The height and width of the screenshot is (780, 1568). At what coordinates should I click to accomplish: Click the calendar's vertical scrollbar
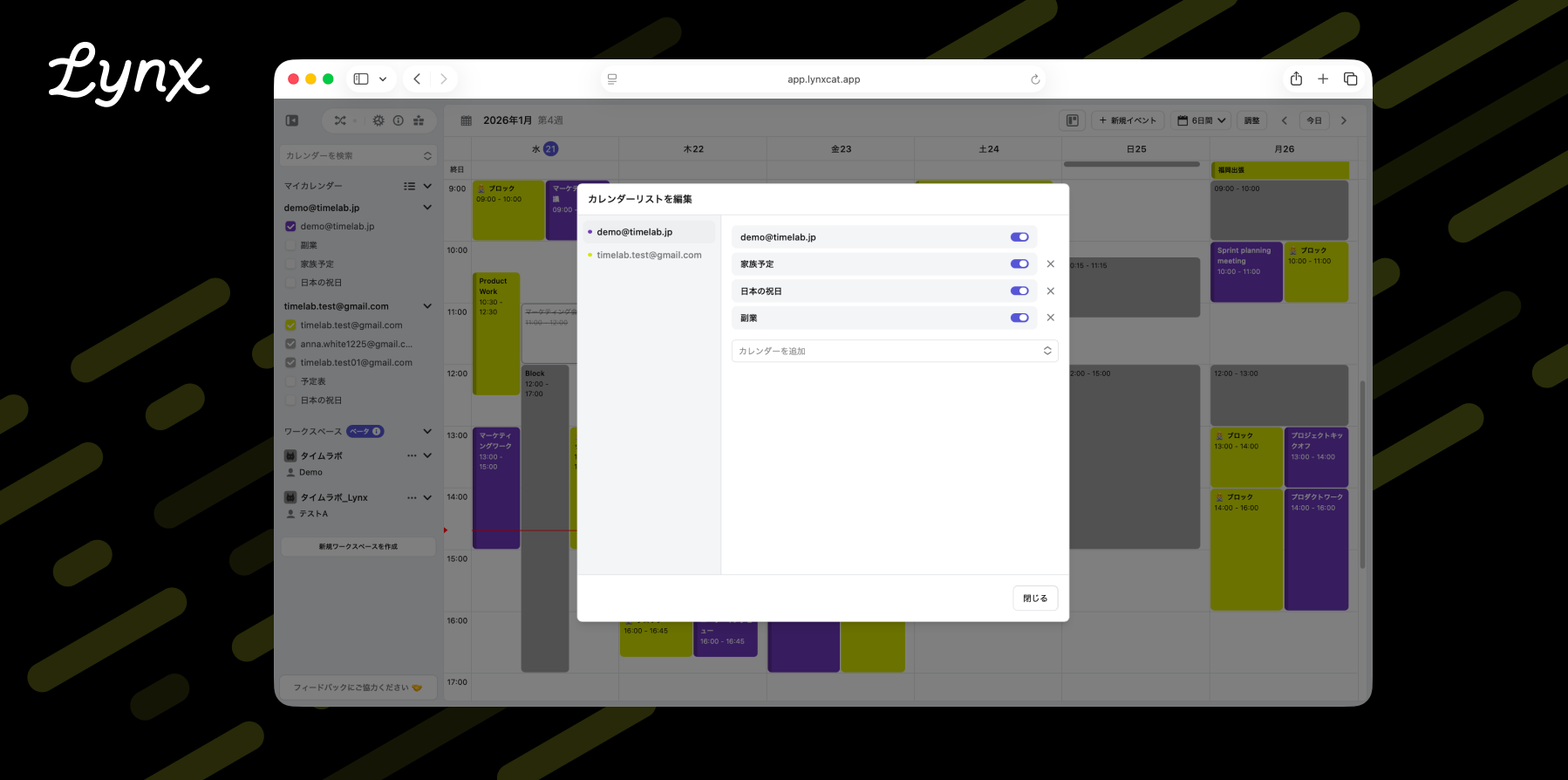coord(1362,475)
